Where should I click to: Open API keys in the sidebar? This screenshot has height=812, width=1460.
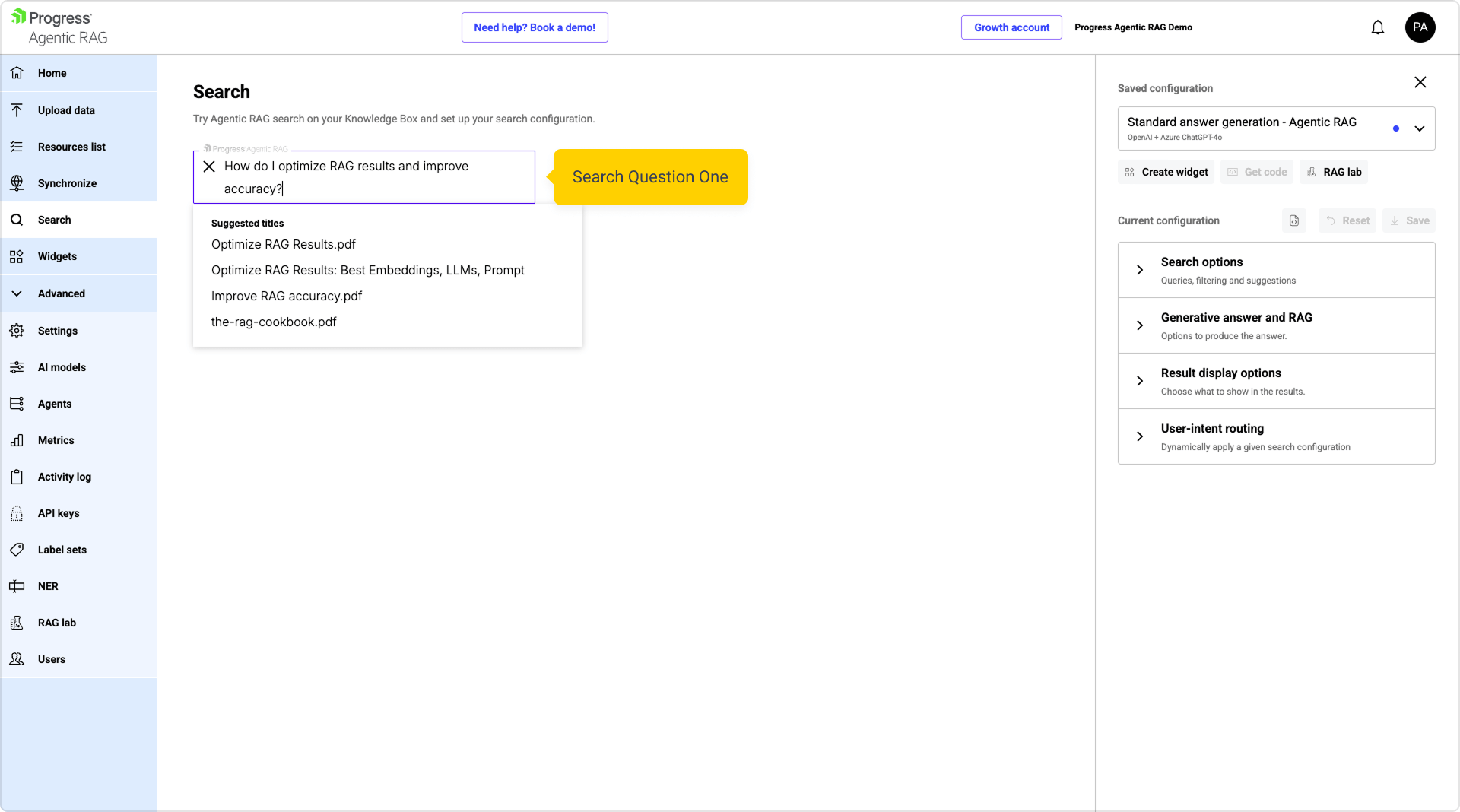click(59, 513)
